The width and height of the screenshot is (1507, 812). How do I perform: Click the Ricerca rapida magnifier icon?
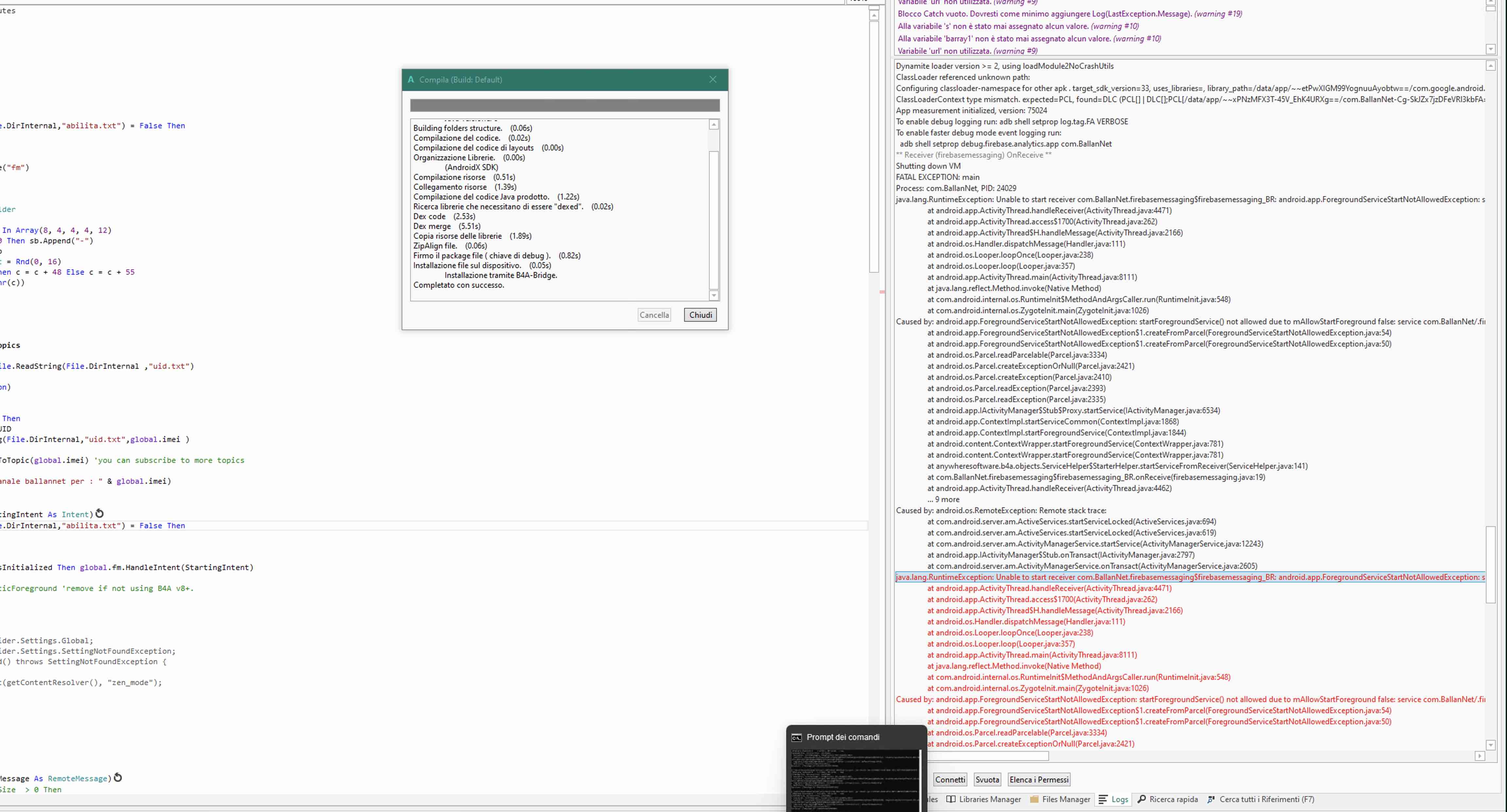pos(1142,799)
